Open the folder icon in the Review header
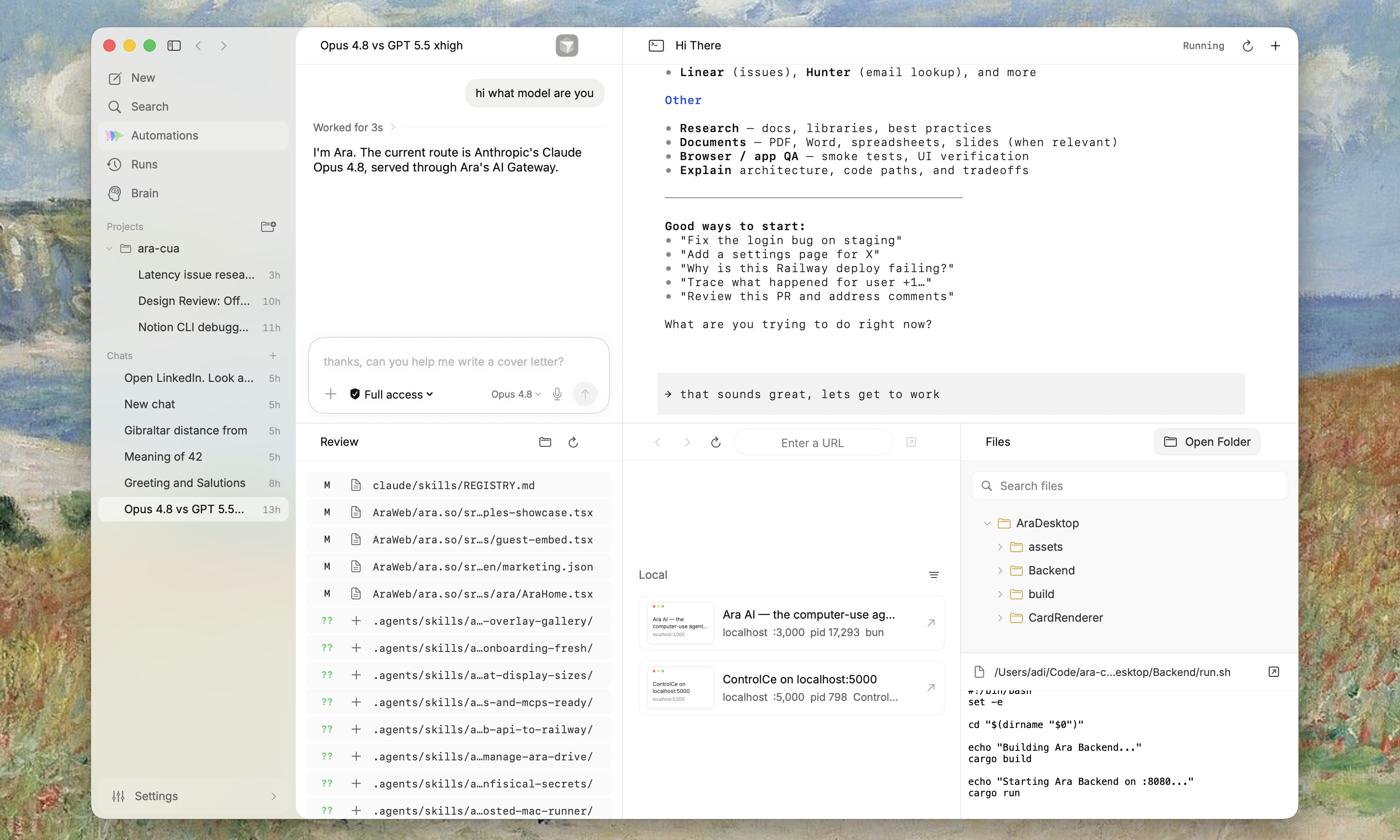 pyautogui.click(x=545, y=442)
